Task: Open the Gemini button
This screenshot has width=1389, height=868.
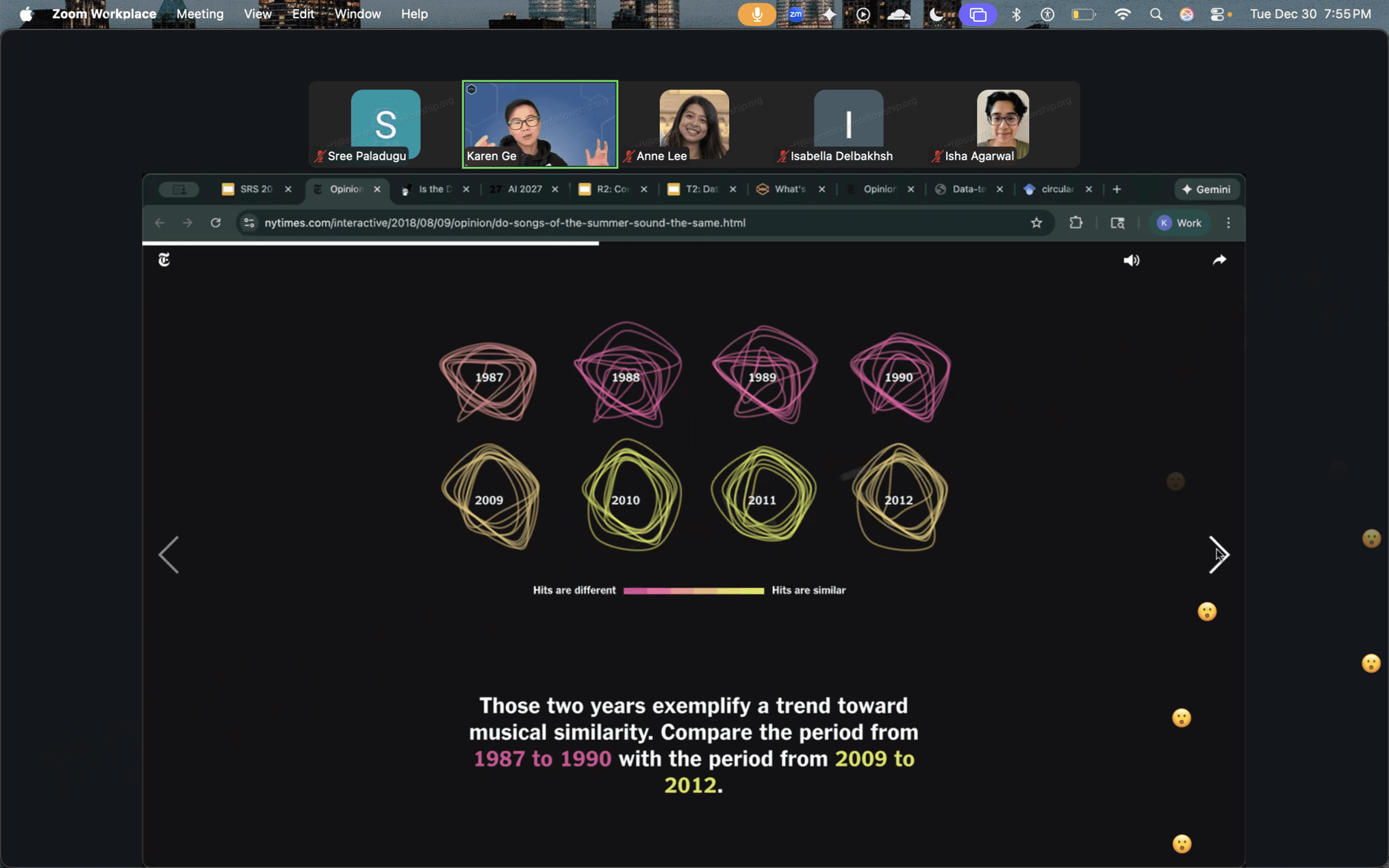Action: pyautogui.click(x=1207, y=190)
